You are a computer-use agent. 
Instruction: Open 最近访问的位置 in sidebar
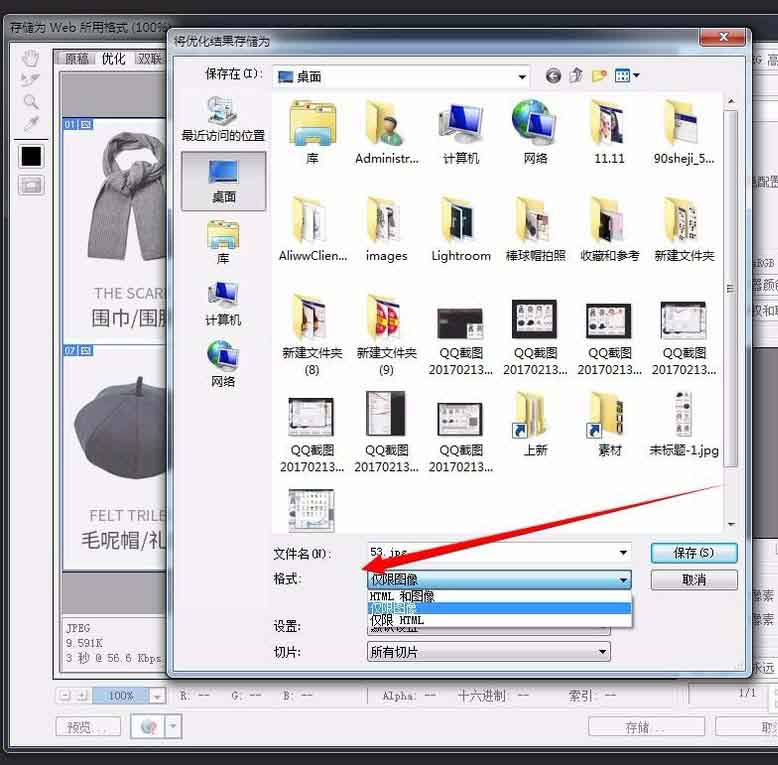(223, 120)
